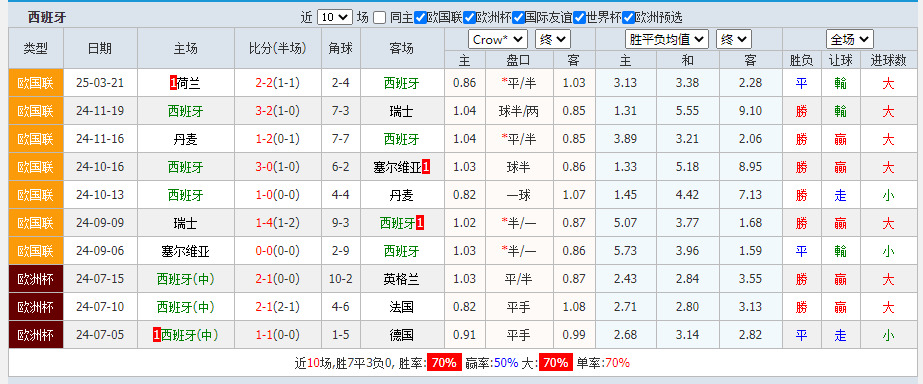Viewport: 923px width, 384px height.
Task: Open the 全场 dropdown
Action: point(849,39)
